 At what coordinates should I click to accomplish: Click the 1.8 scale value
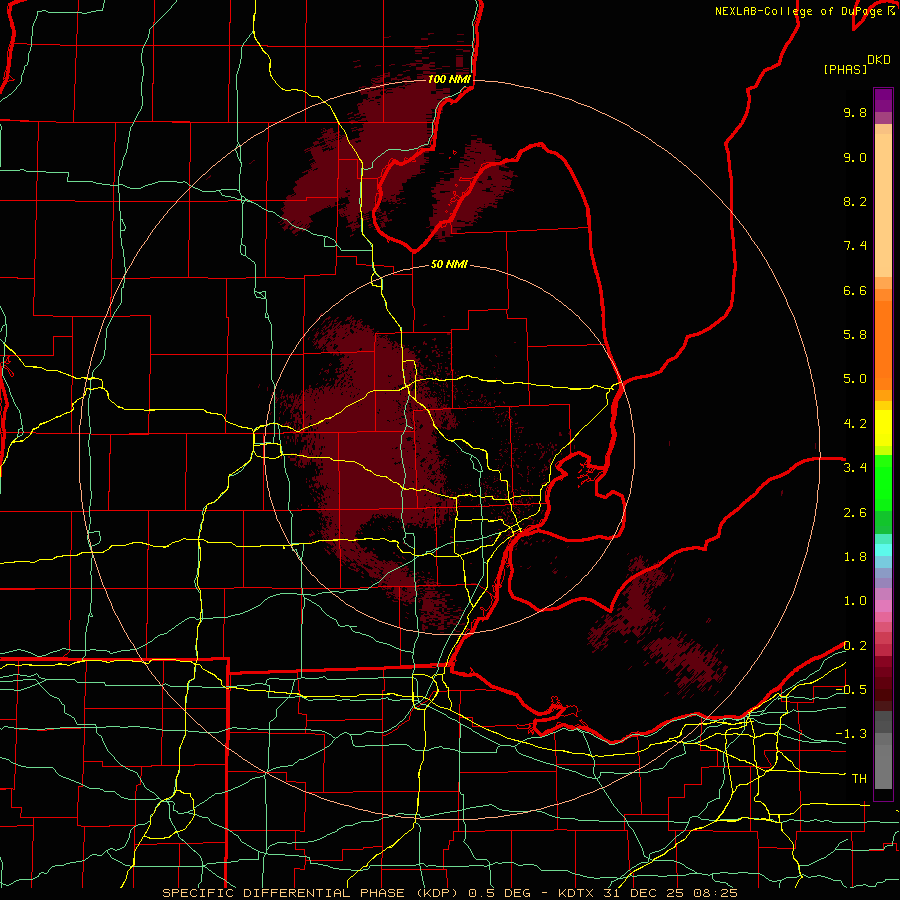click(x=855, y=557)
